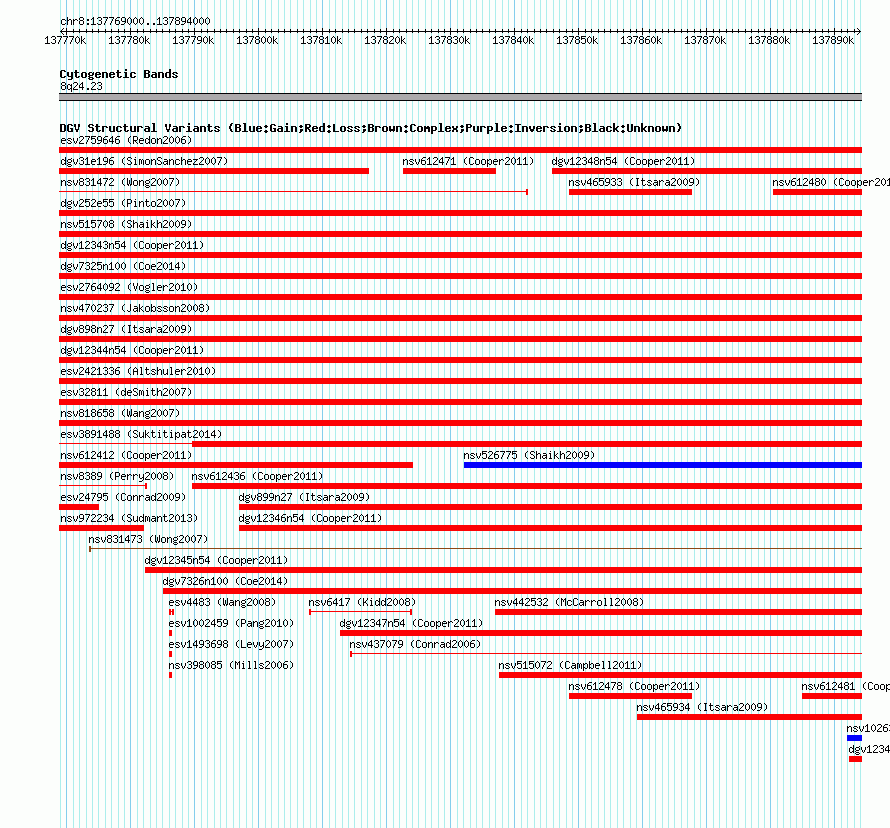890x828 pixels.
Task: Click the 137890k ruler tick label
Action: (x=833, y=40)
